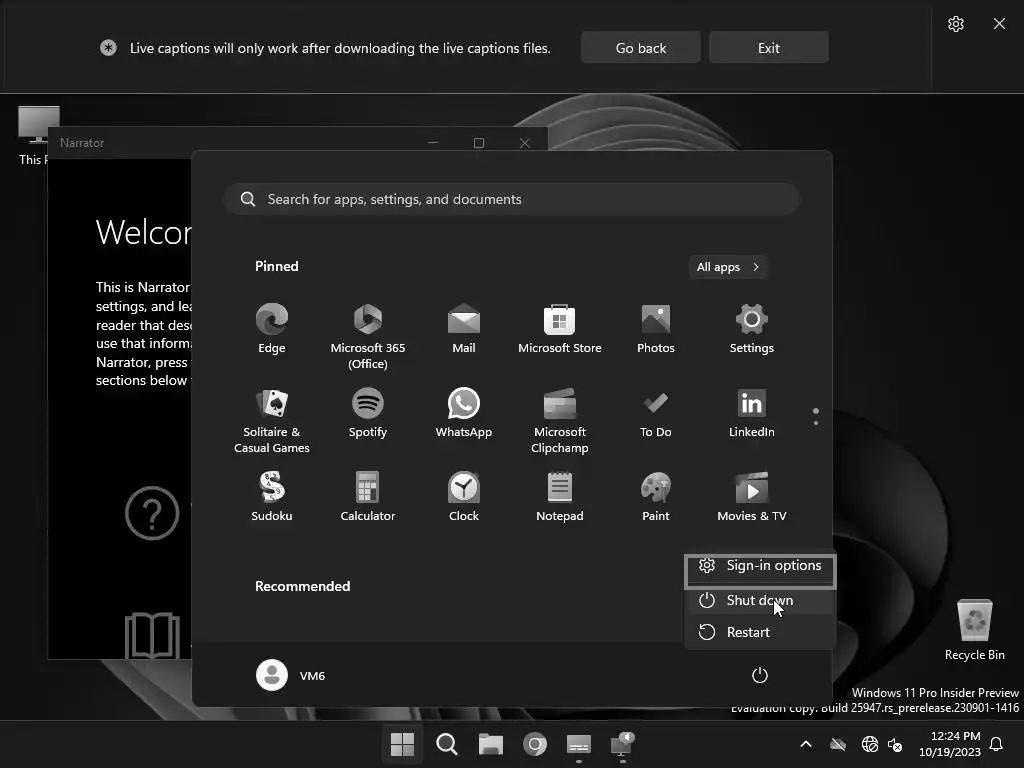Open the LinkedIn app
Viewport: 1024px width, 768px height.
(752, 413)
